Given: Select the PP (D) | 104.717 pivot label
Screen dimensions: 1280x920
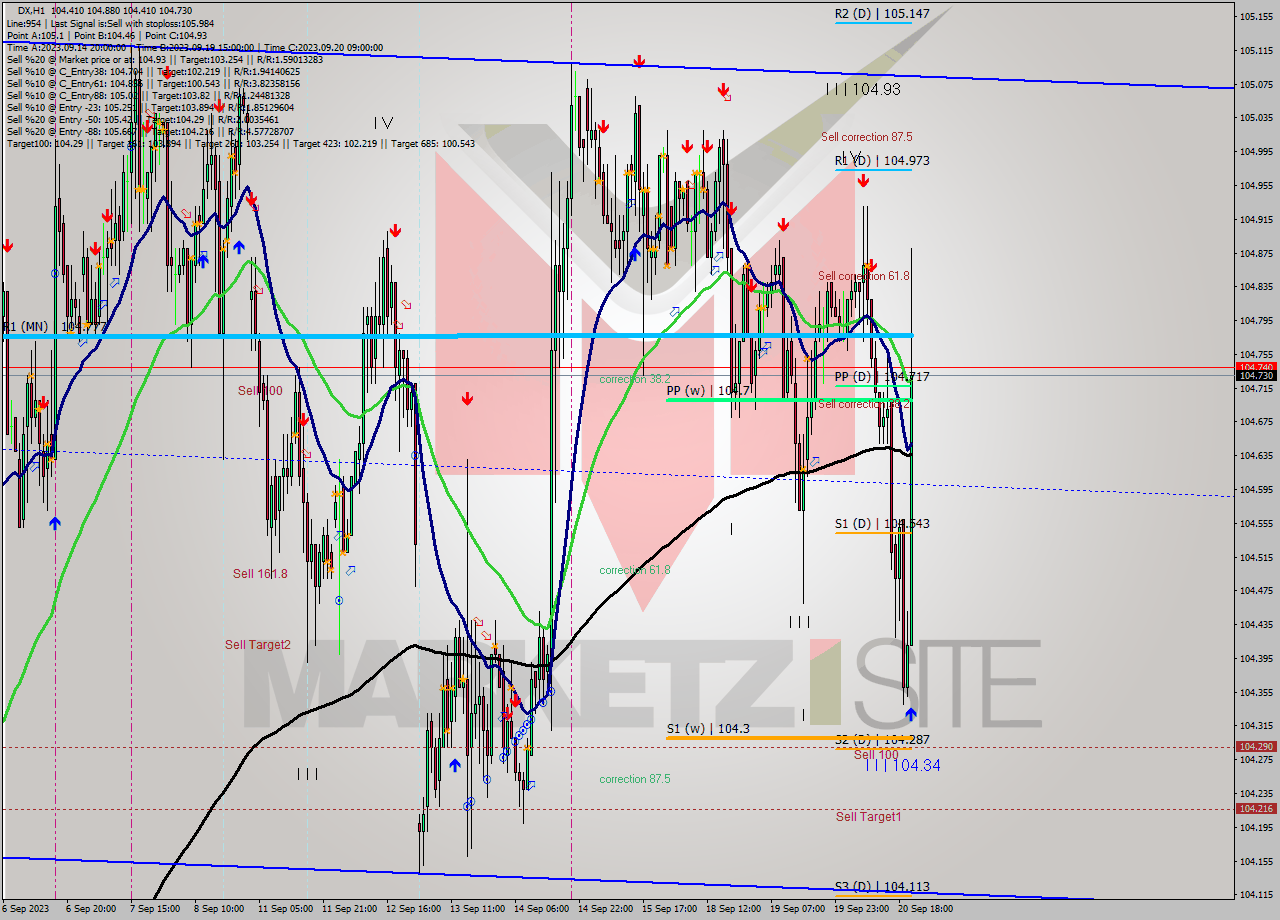Looking at the screenshot, I should point(882,377).
